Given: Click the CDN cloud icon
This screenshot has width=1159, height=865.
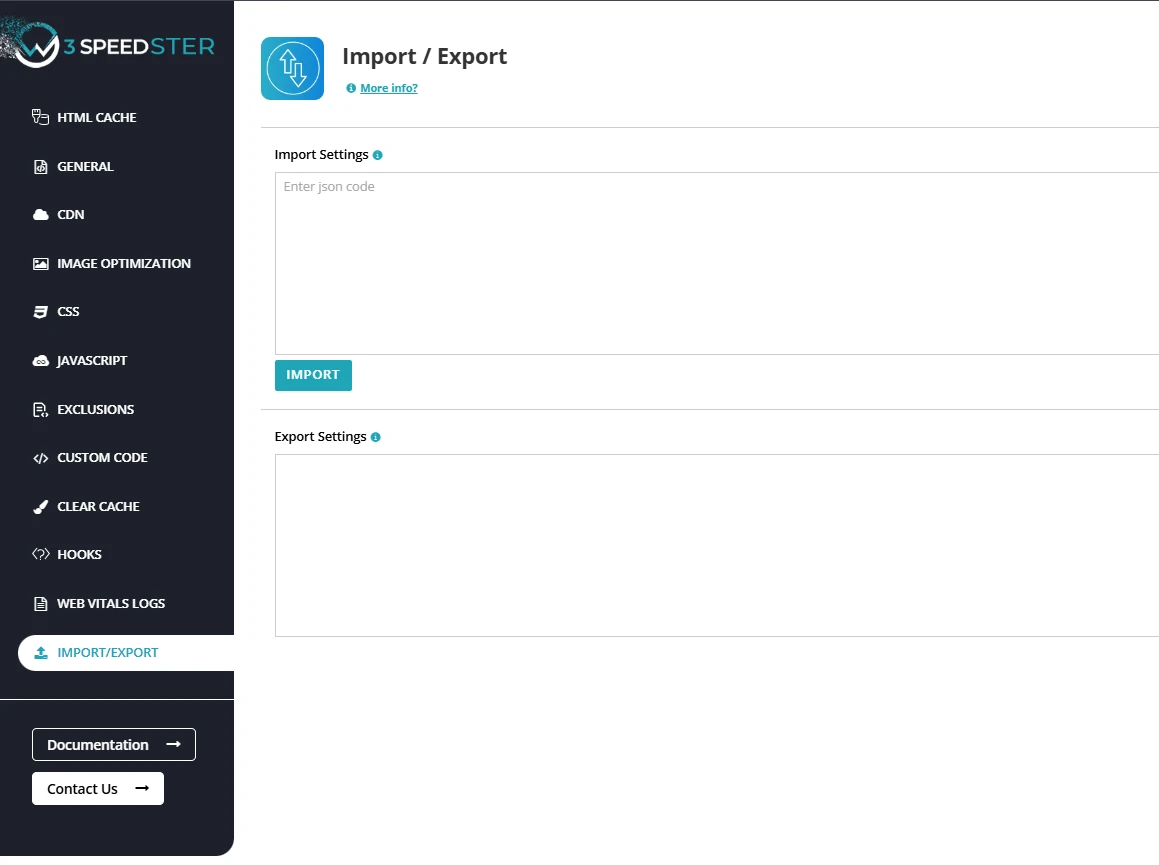Looking at the screenshot, I should pos(40,215).
